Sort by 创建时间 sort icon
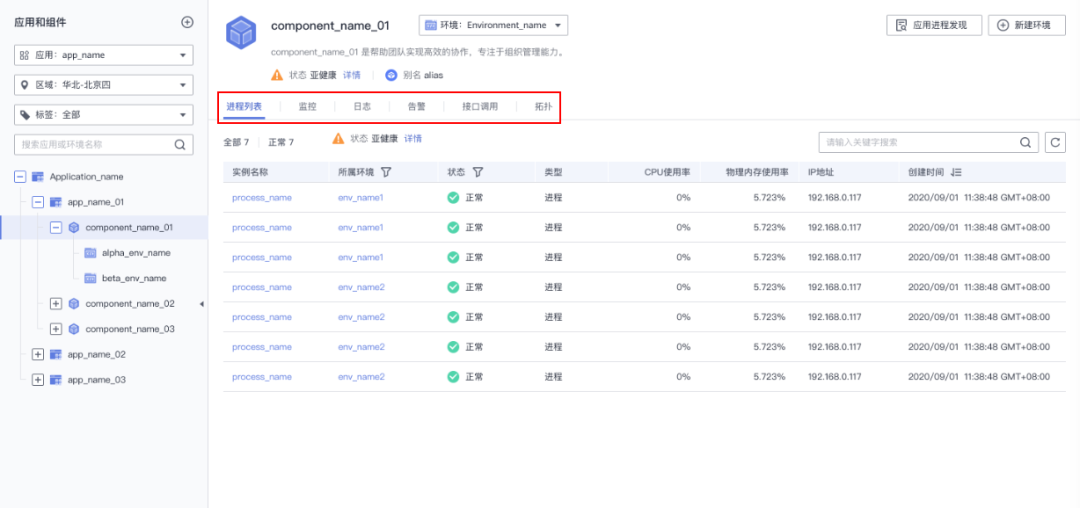The image size is (1080, 508). tap(955, 172)
